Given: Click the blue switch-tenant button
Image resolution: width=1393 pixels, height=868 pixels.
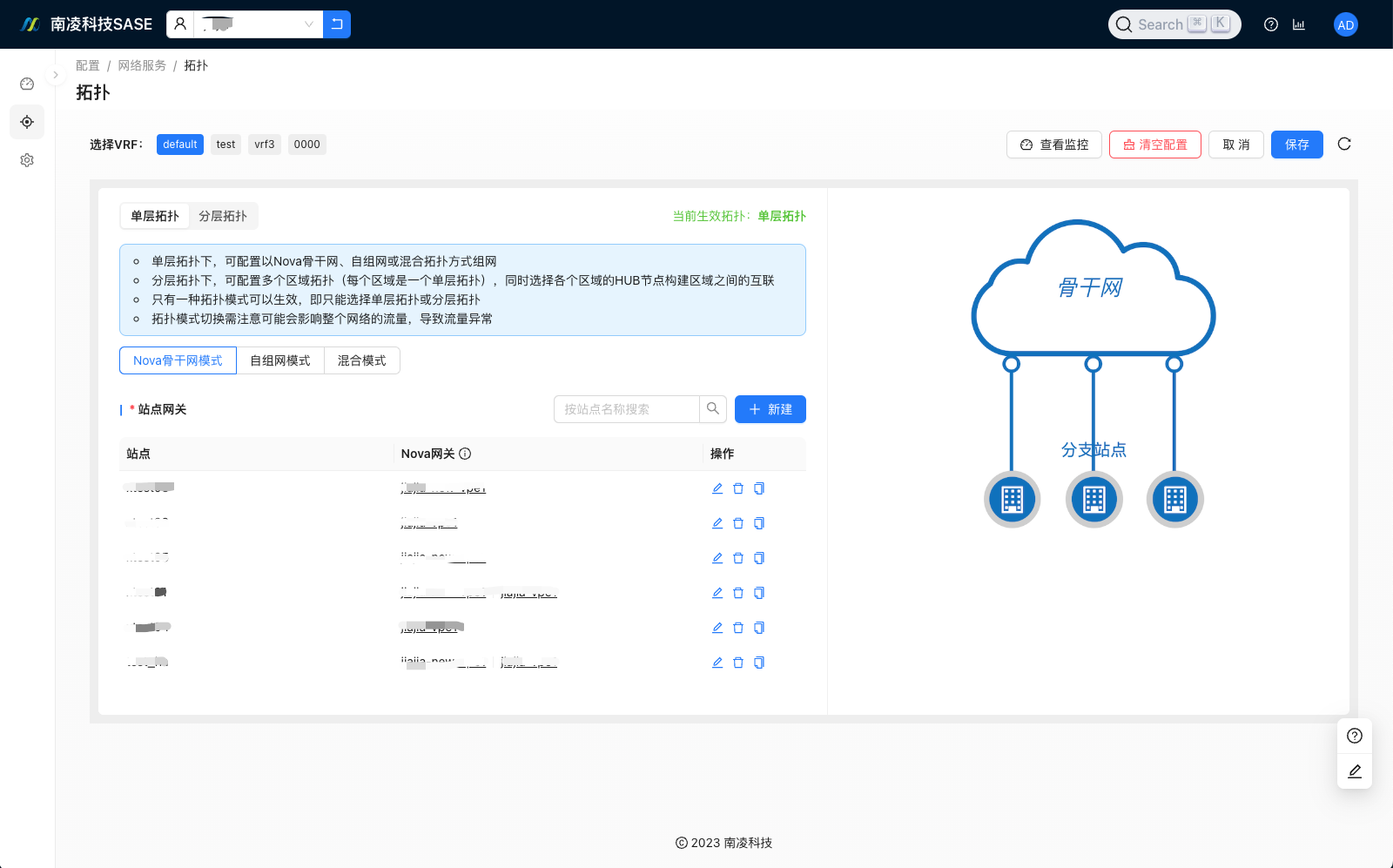Looking at the screenshot, I should click(x=337, y=24).
